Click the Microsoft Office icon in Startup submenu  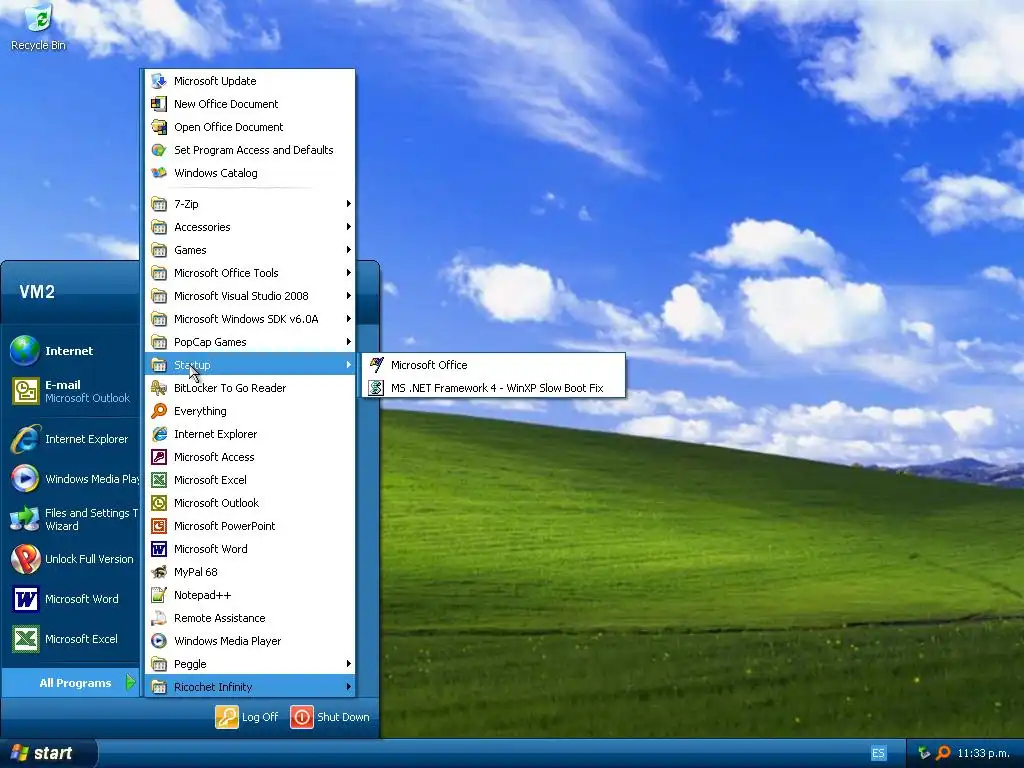(x=376, y=364)
